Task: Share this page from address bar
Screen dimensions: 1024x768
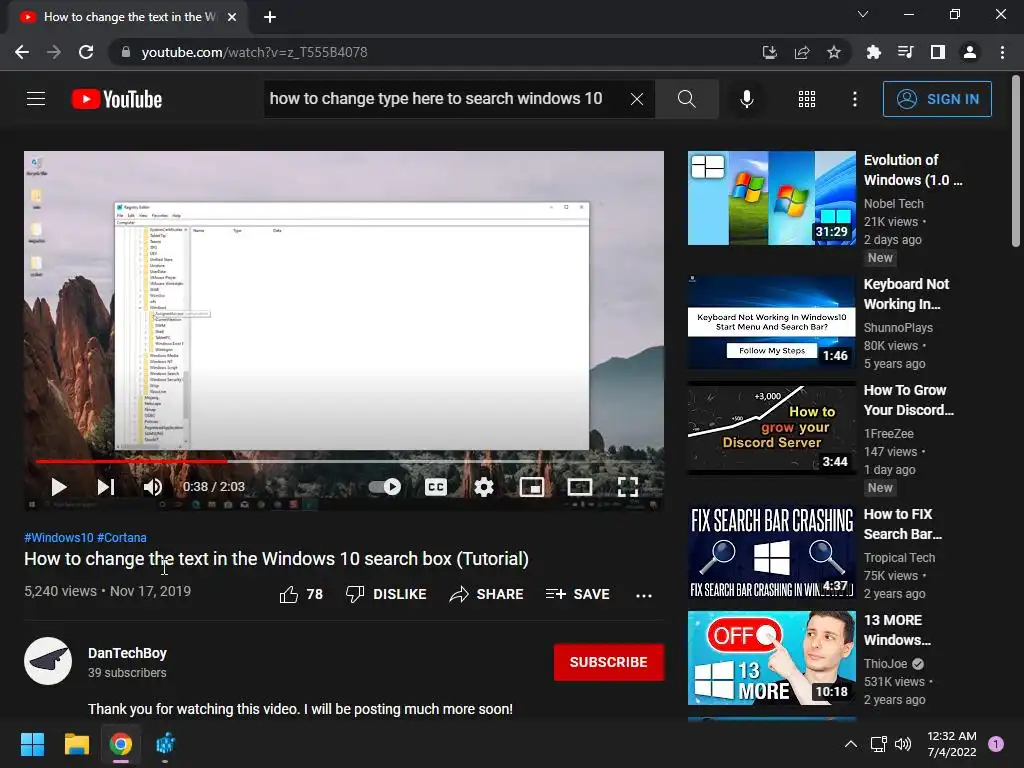Action: [802, 52]
